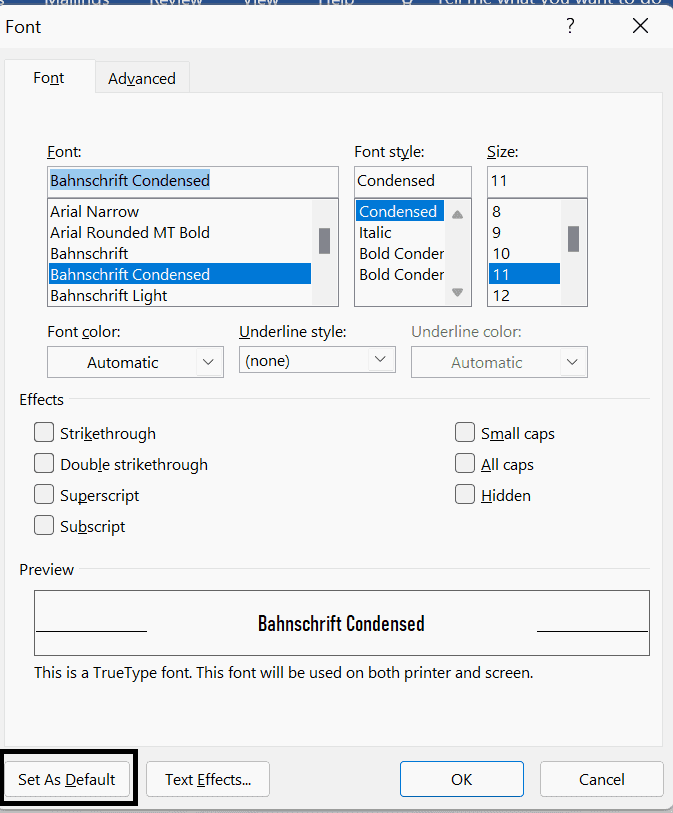Click the Help question mark icon
Screen dimensions: 673x813
click(x=570, y=26)
